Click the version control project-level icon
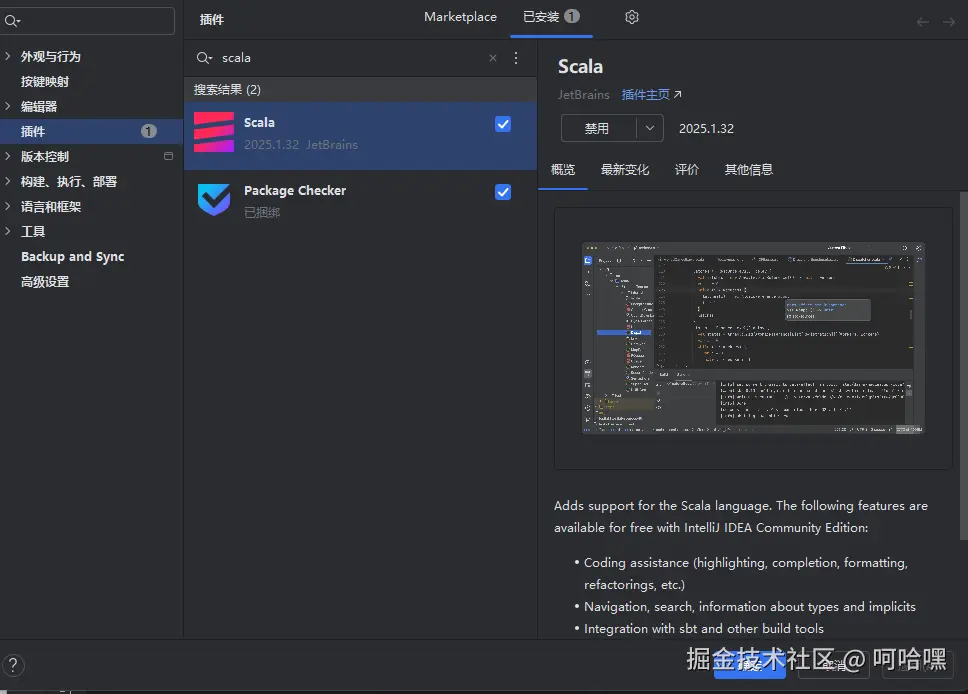The height and width of the screenshot is (694, 968). pos(169,156)
